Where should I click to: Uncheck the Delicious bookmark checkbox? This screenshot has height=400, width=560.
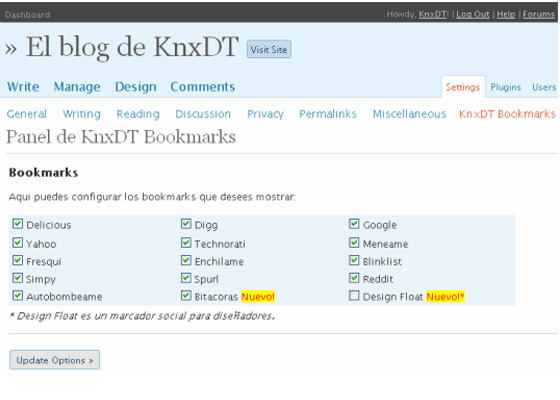18,224
